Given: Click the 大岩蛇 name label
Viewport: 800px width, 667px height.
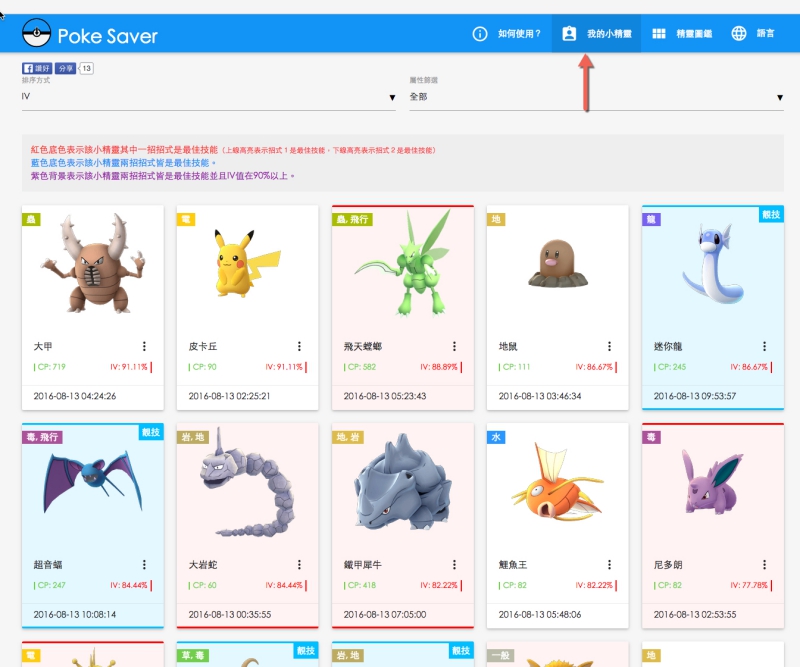Looking at the screenshot, I should [203, 565].
